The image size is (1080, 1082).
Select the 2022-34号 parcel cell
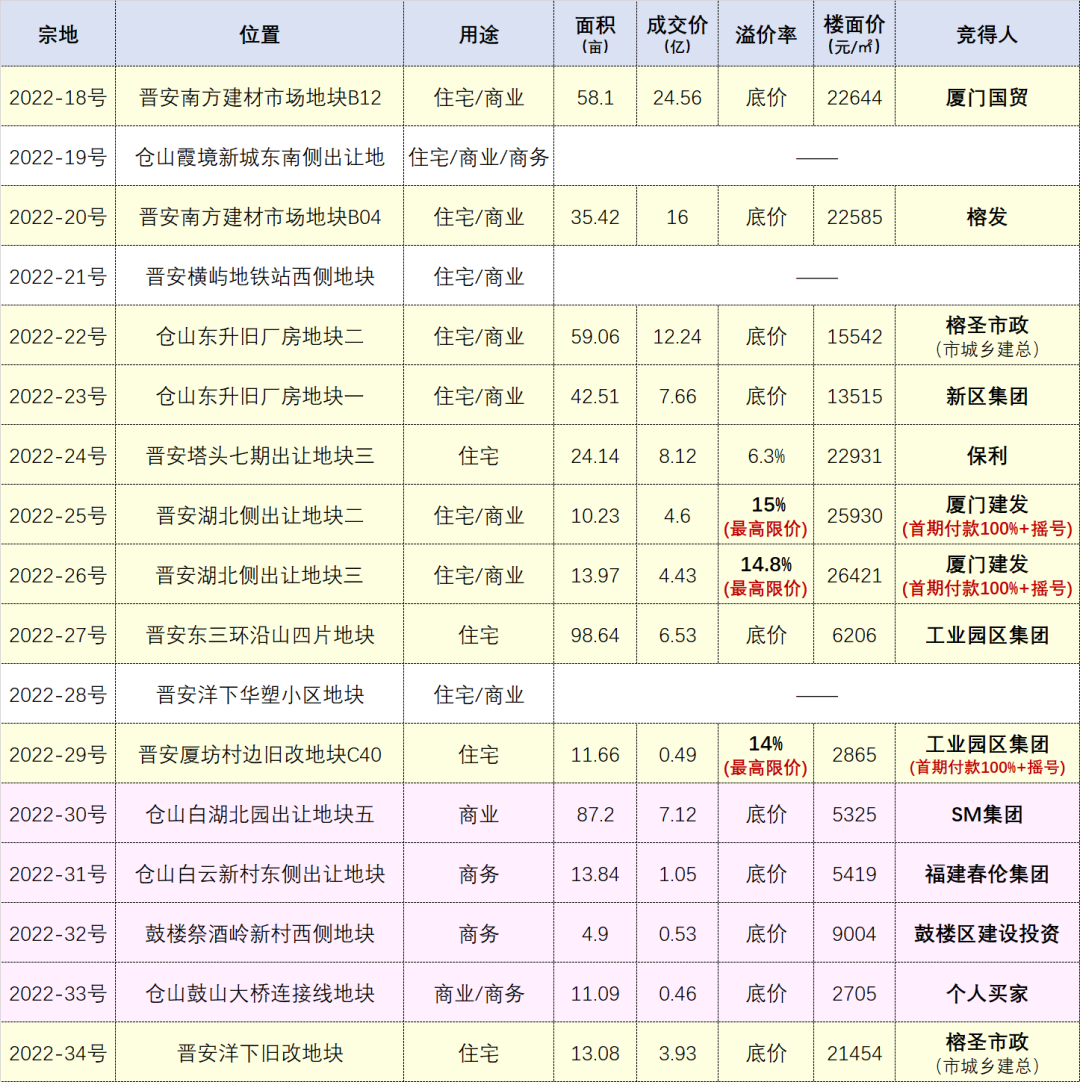(x=58, y=1053)
